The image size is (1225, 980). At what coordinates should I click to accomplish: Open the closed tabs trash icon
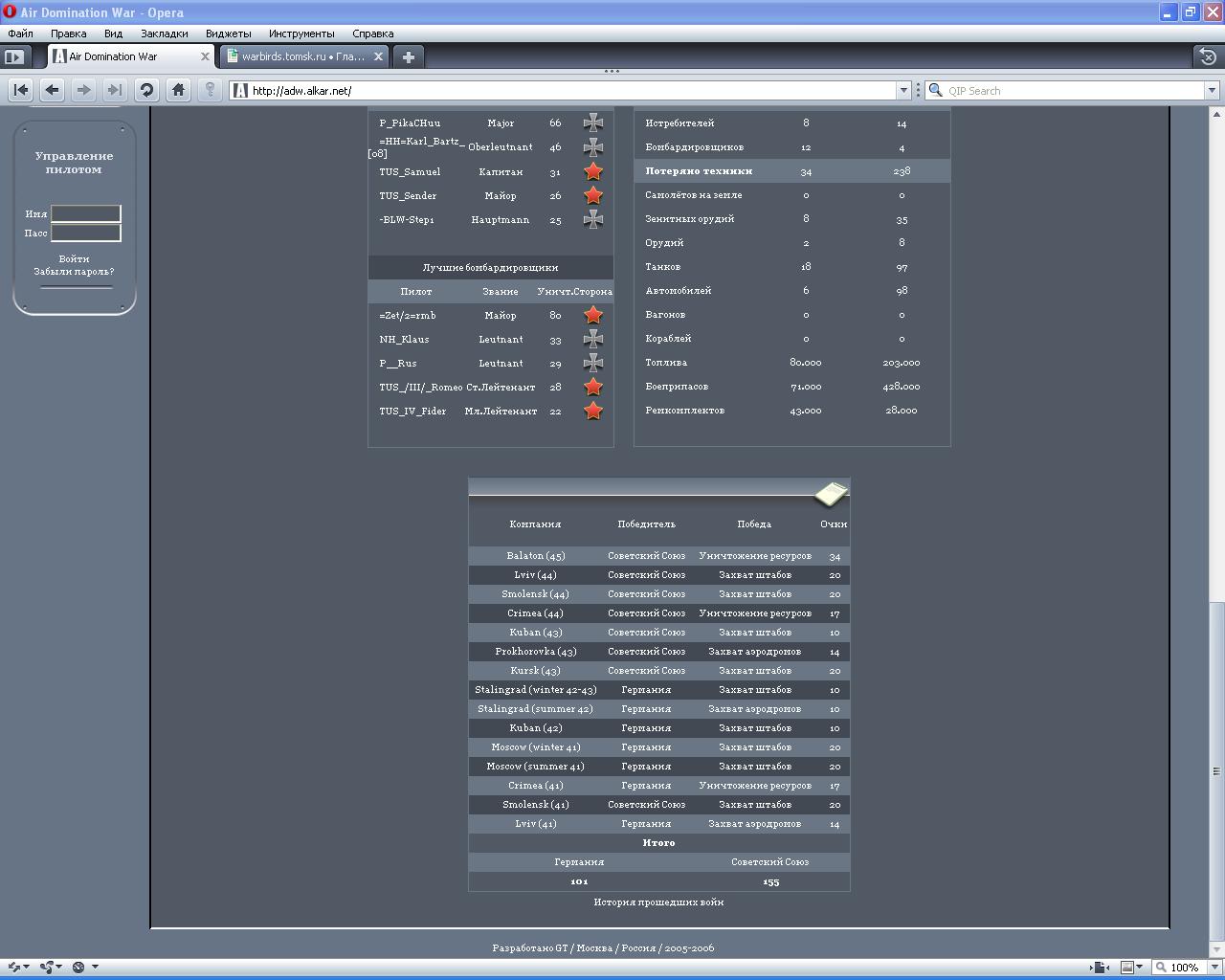pyautogui.click(x=1208, y=56)
